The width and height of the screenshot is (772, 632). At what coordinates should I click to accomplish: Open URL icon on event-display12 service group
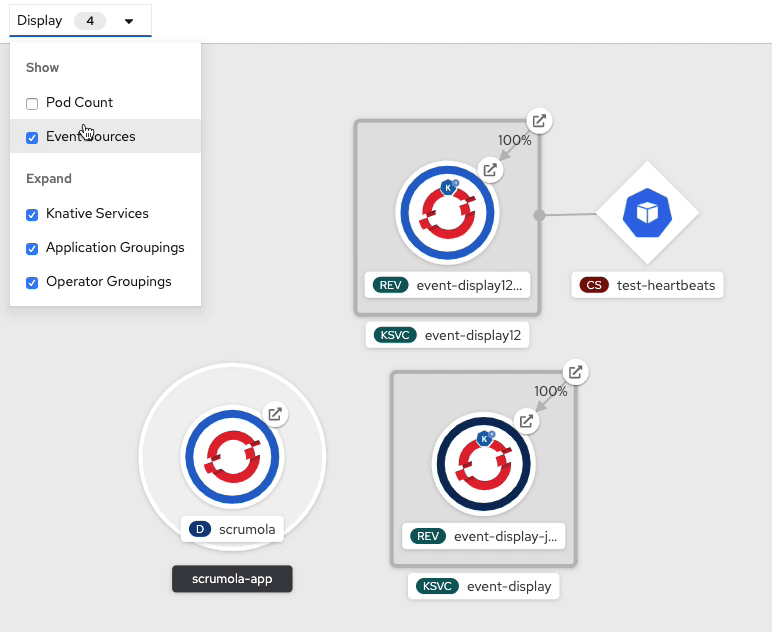coord(539,121)
